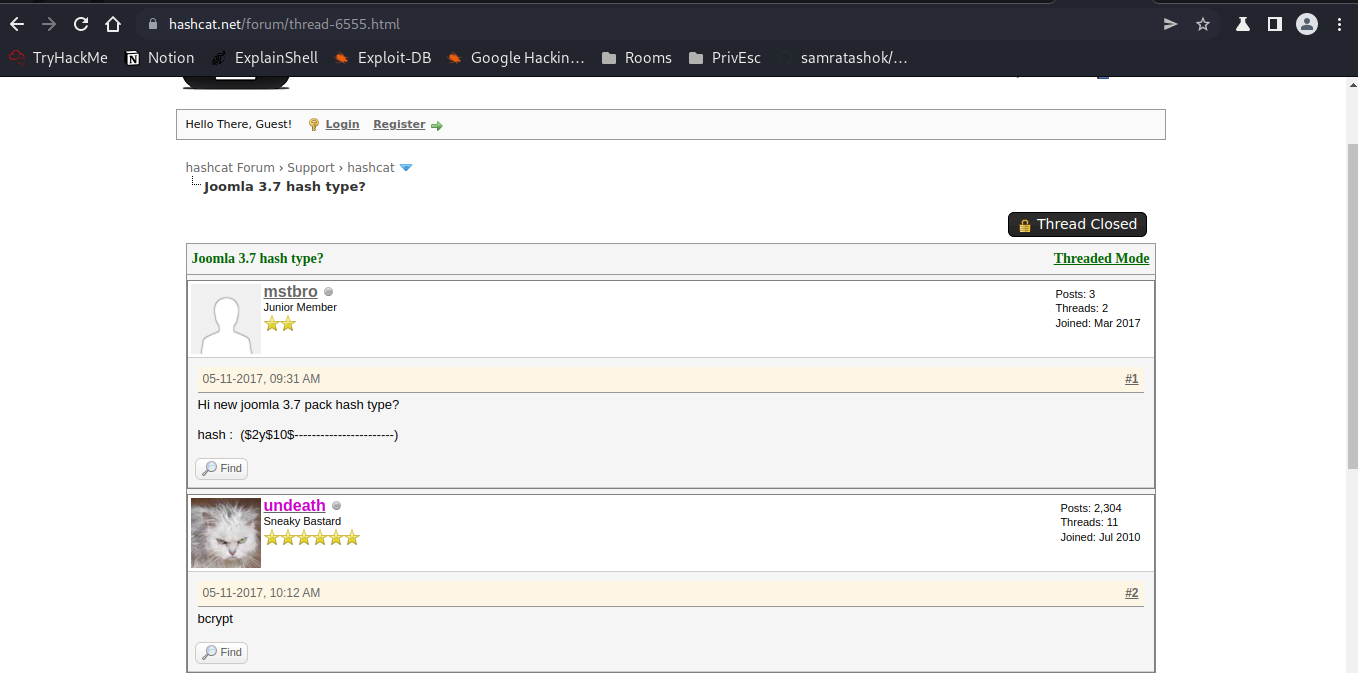Go to Support breadcrumb
The height and width of the screenshot is (673, 1358).
(x=311, y=167)
